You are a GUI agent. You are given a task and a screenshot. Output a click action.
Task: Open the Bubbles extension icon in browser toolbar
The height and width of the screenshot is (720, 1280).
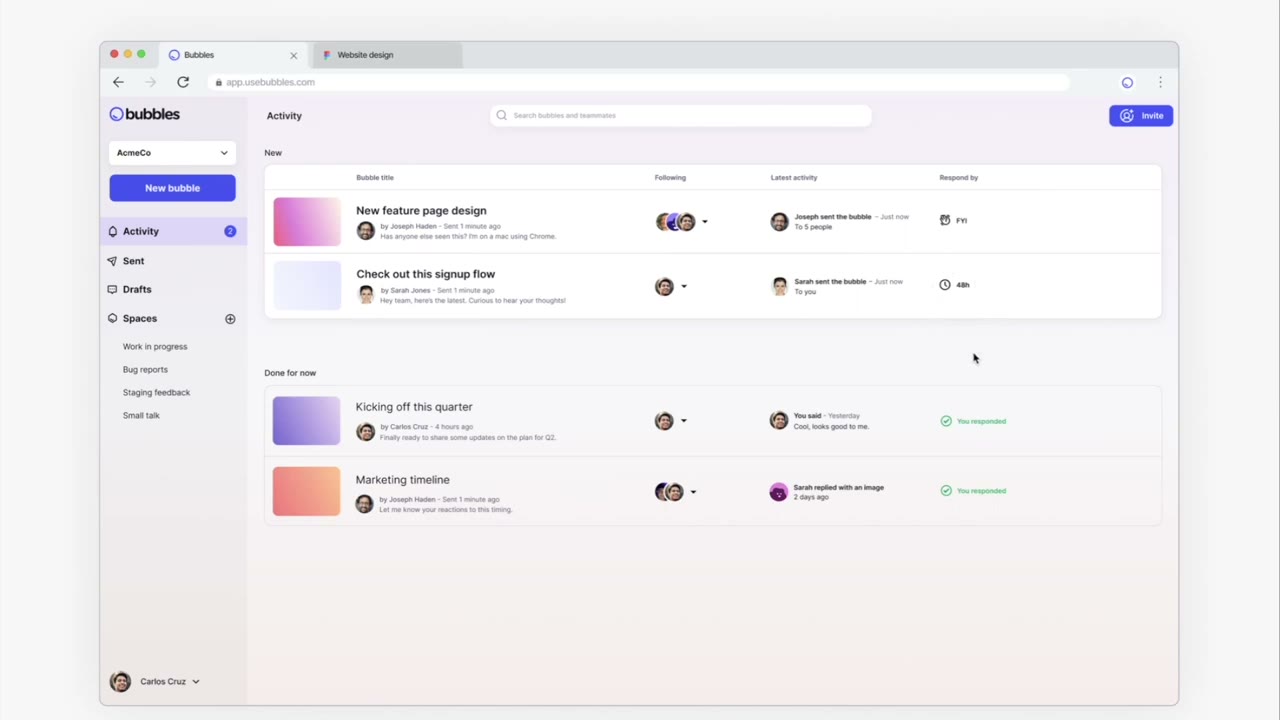pyautogui.click(x=1127, y=83)
